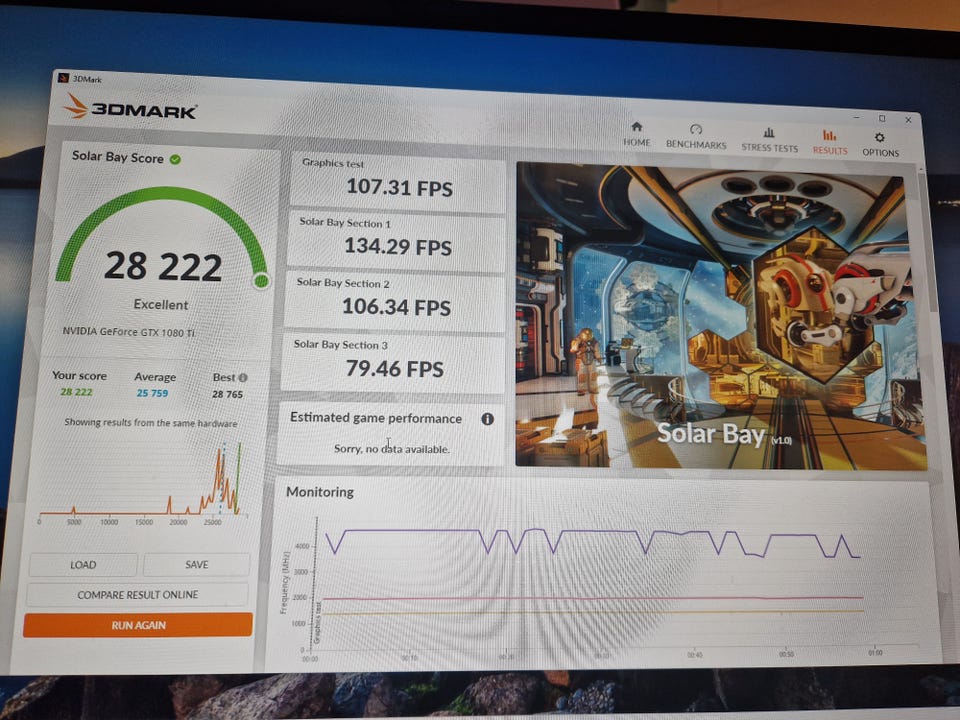Click the score distribution chart
This screenshot has height=720, width=960.
pyautogui.click(x=141, y=482)
